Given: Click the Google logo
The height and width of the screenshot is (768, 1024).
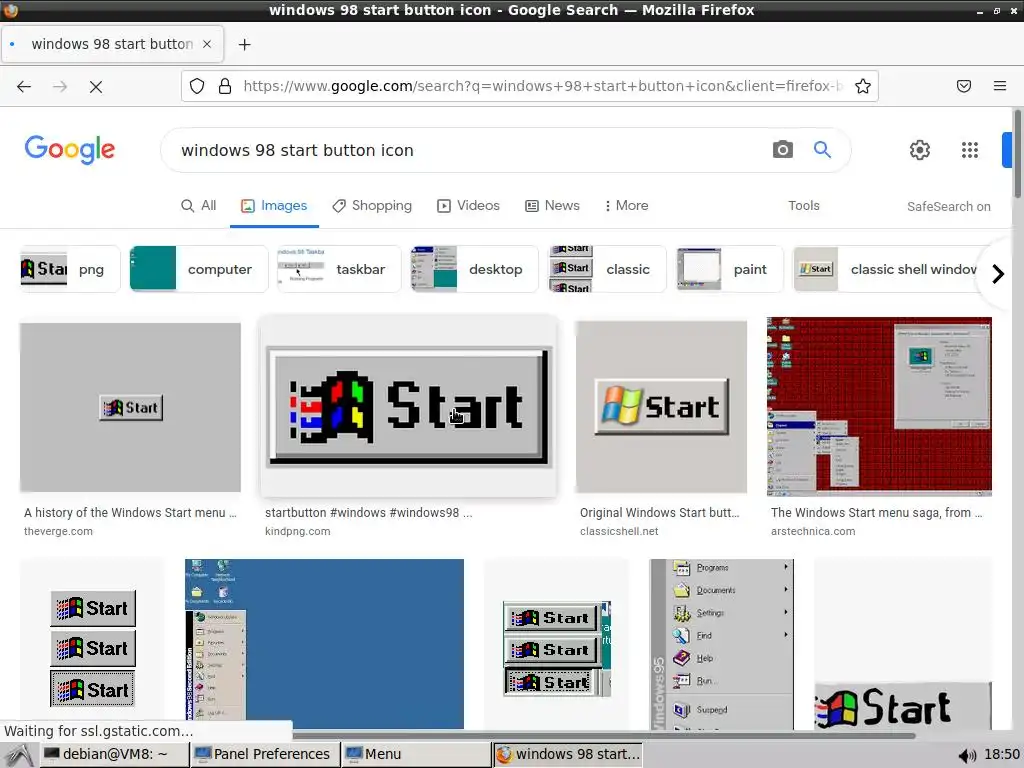Looking at the screenshot, I should pos(70,150).
